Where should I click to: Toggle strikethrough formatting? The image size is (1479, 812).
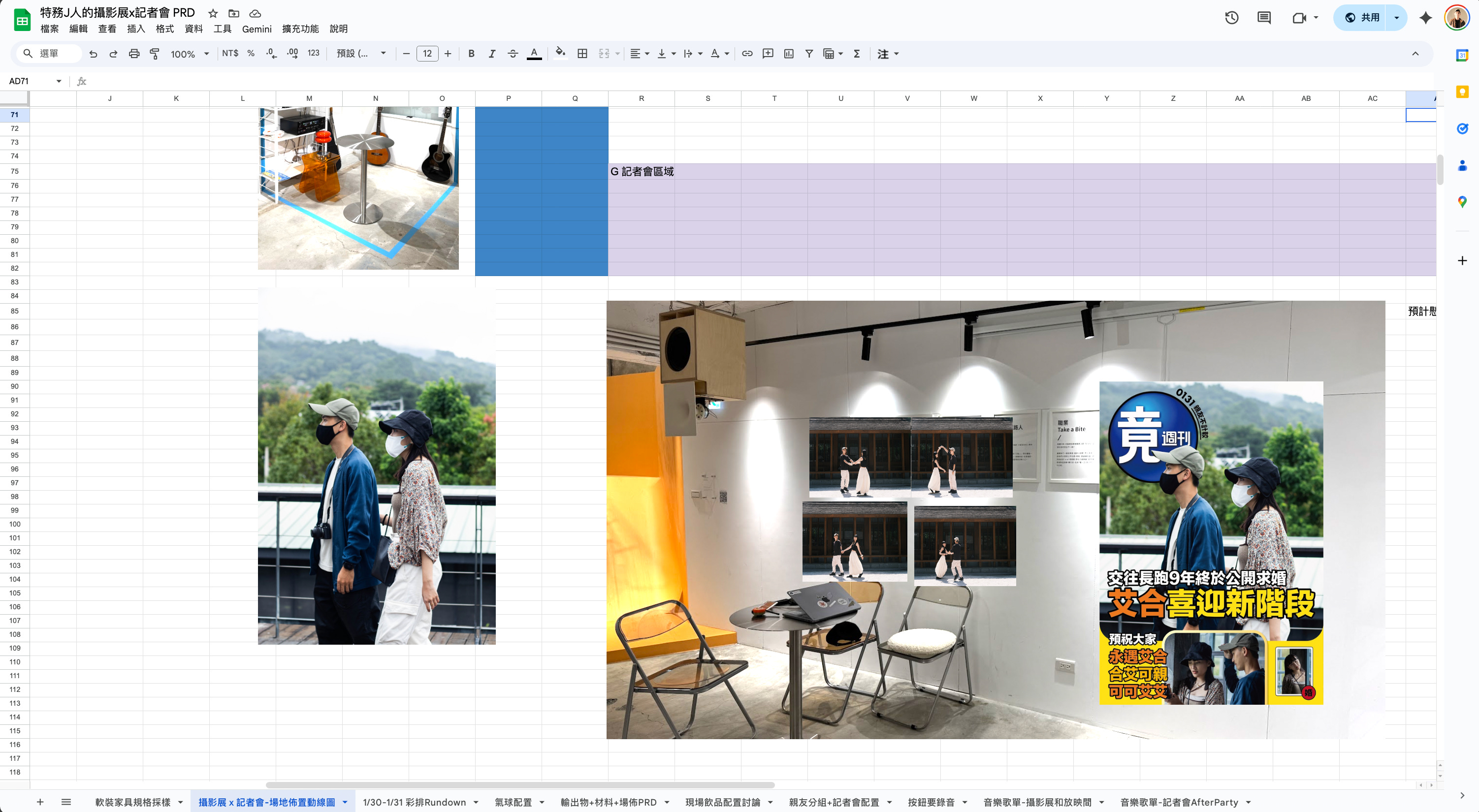tap(513, 53)
